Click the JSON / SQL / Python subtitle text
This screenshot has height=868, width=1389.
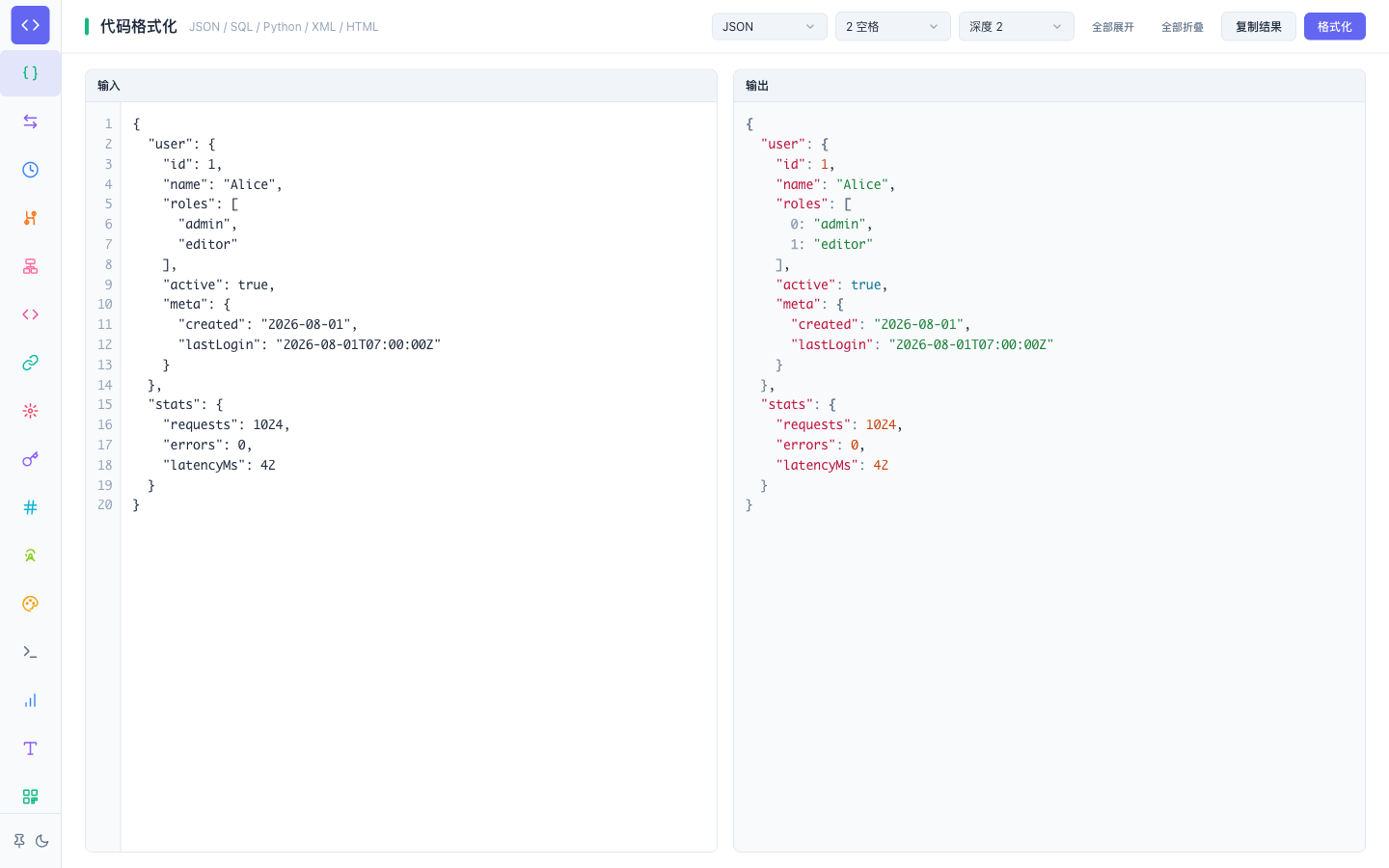pos(284,27)
